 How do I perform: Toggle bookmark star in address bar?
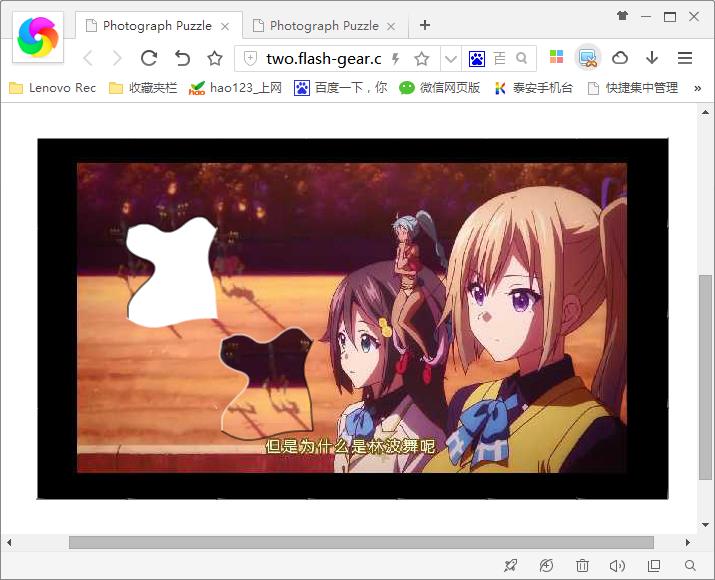[422, 59]
